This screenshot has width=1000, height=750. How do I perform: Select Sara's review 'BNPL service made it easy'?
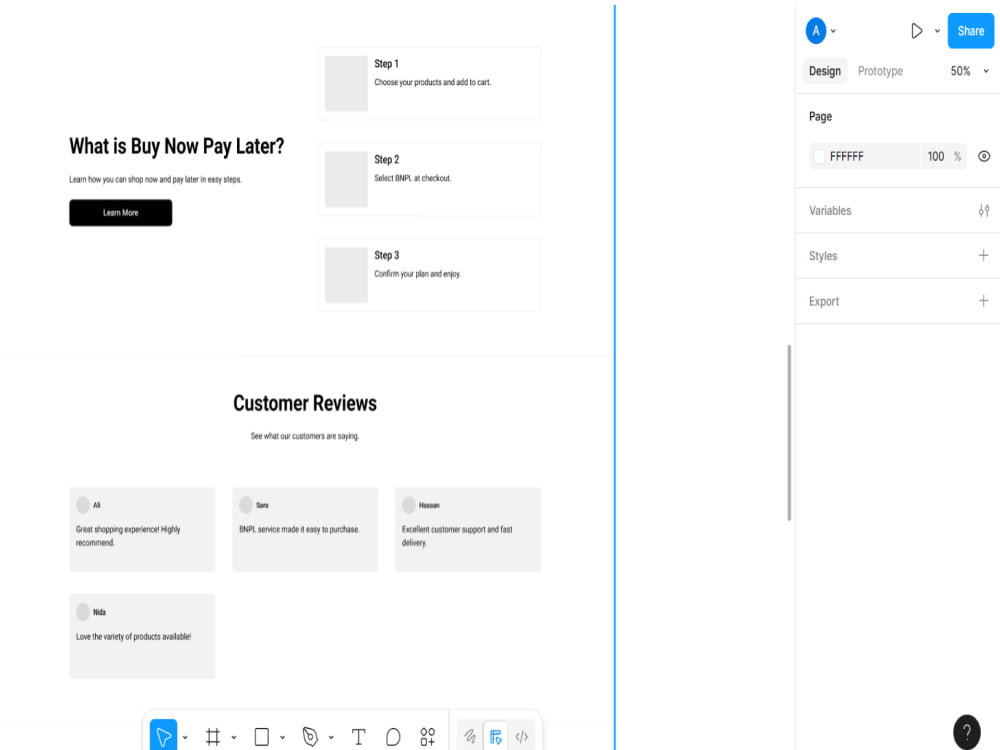[x=299, y=529]
